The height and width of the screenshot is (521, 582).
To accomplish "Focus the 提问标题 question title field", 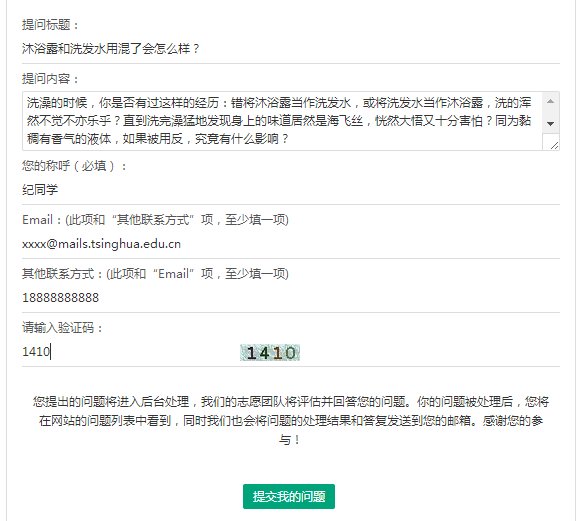I will (x=291, y=49).
